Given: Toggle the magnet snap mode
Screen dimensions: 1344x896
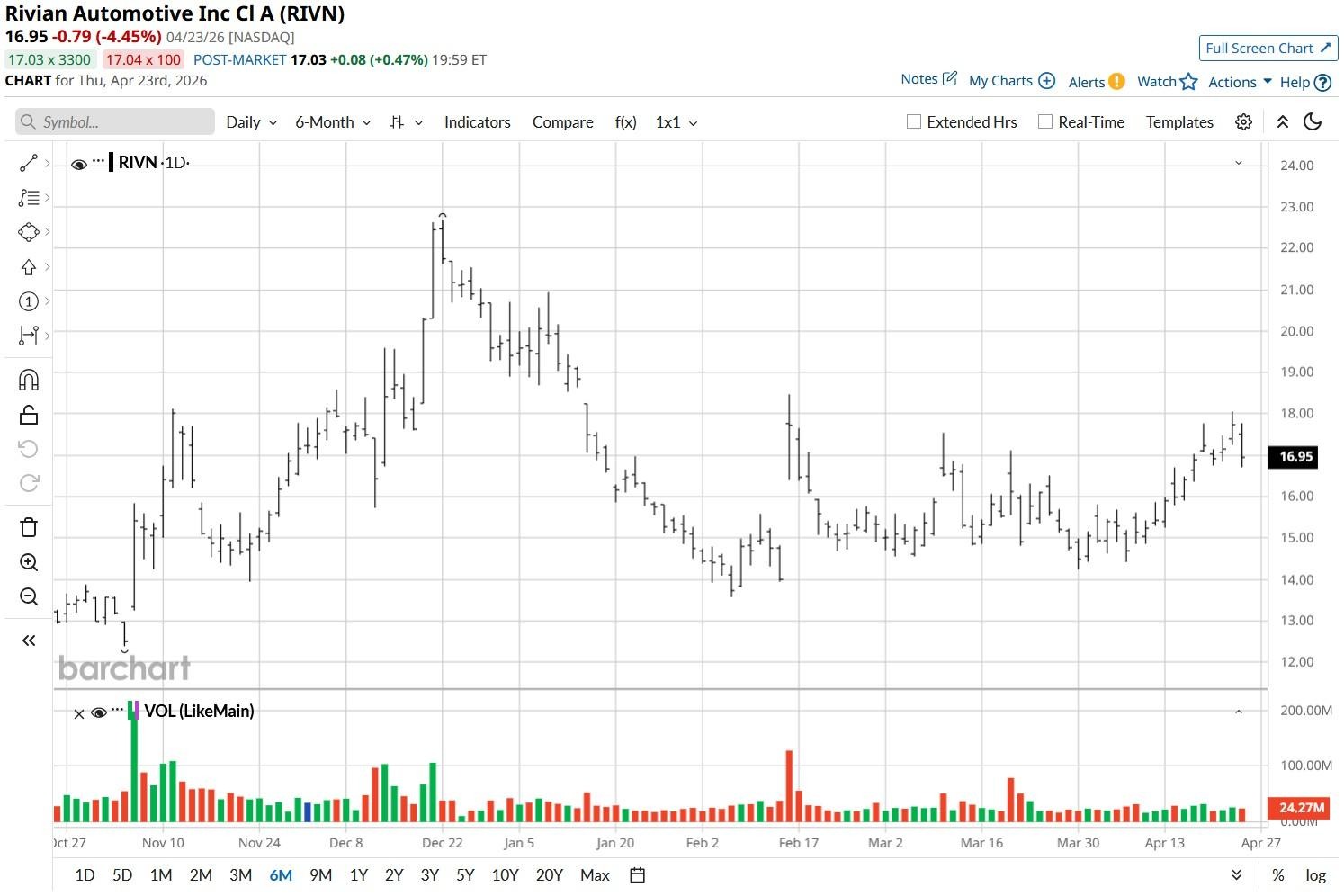Looking at the screenshot, I should 29,380.
